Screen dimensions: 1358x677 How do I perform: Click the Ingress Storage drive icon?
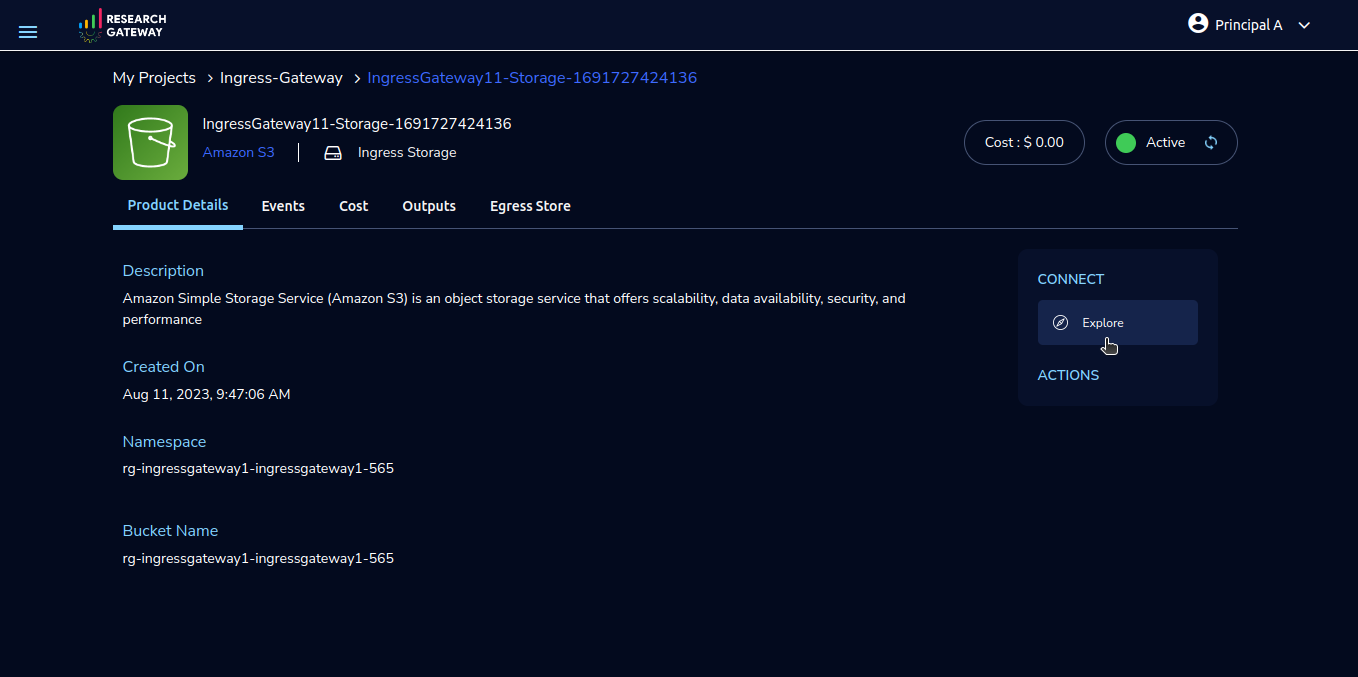tap(333, 153)
